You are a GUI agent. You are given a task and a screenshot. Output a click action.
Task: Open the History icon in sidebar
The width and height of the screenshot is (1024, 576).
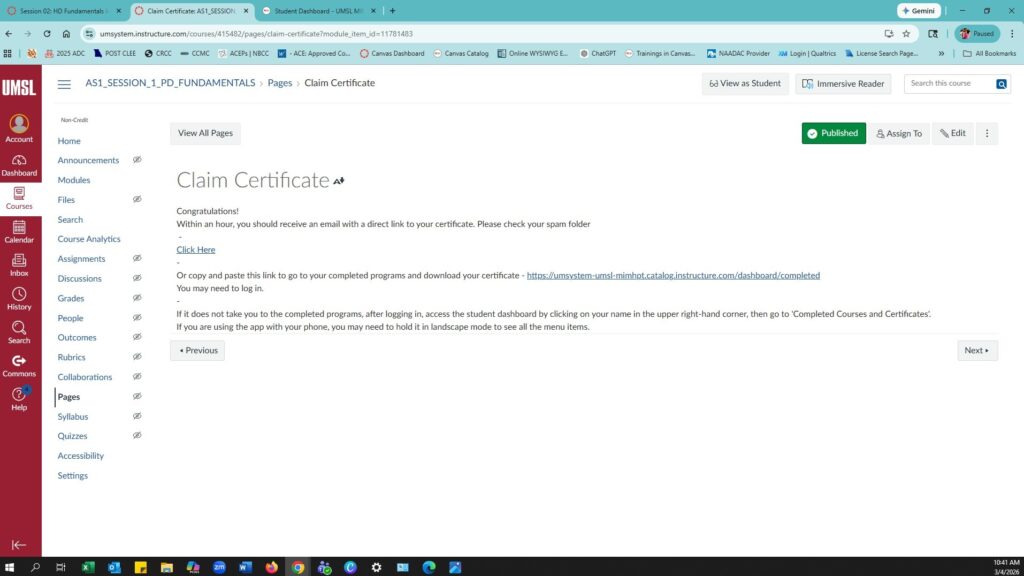(19, 299)
